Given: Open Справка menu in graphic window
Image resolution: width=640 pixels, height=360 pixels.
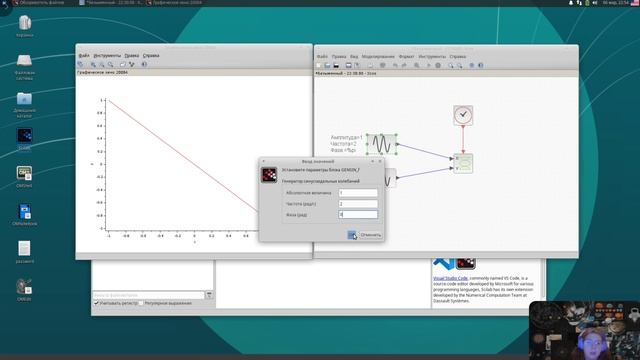Looking at the screenshot, I should click(x=151, y=56).
